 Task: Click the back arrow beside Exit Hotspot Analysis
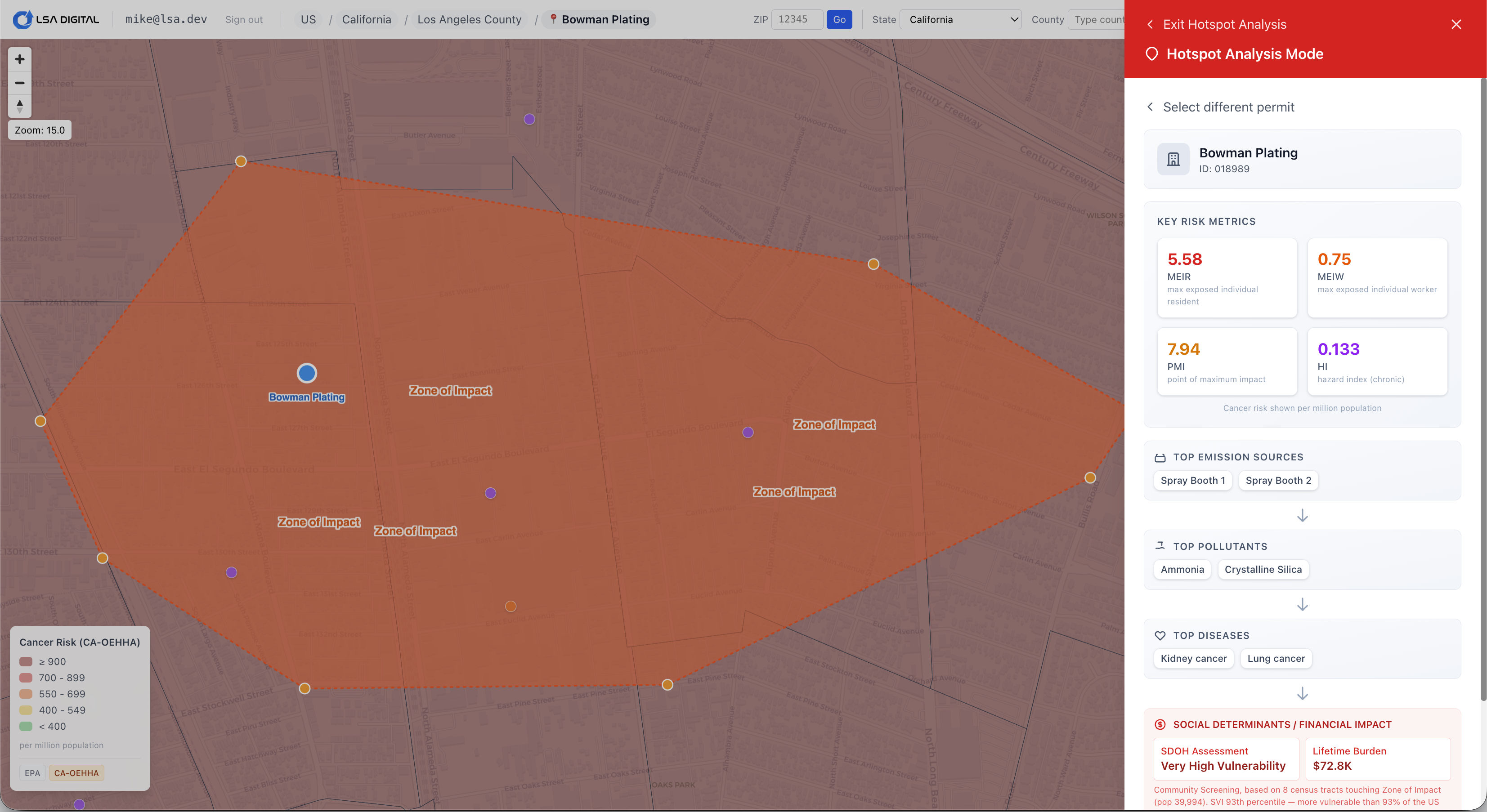click(1151, 24)
